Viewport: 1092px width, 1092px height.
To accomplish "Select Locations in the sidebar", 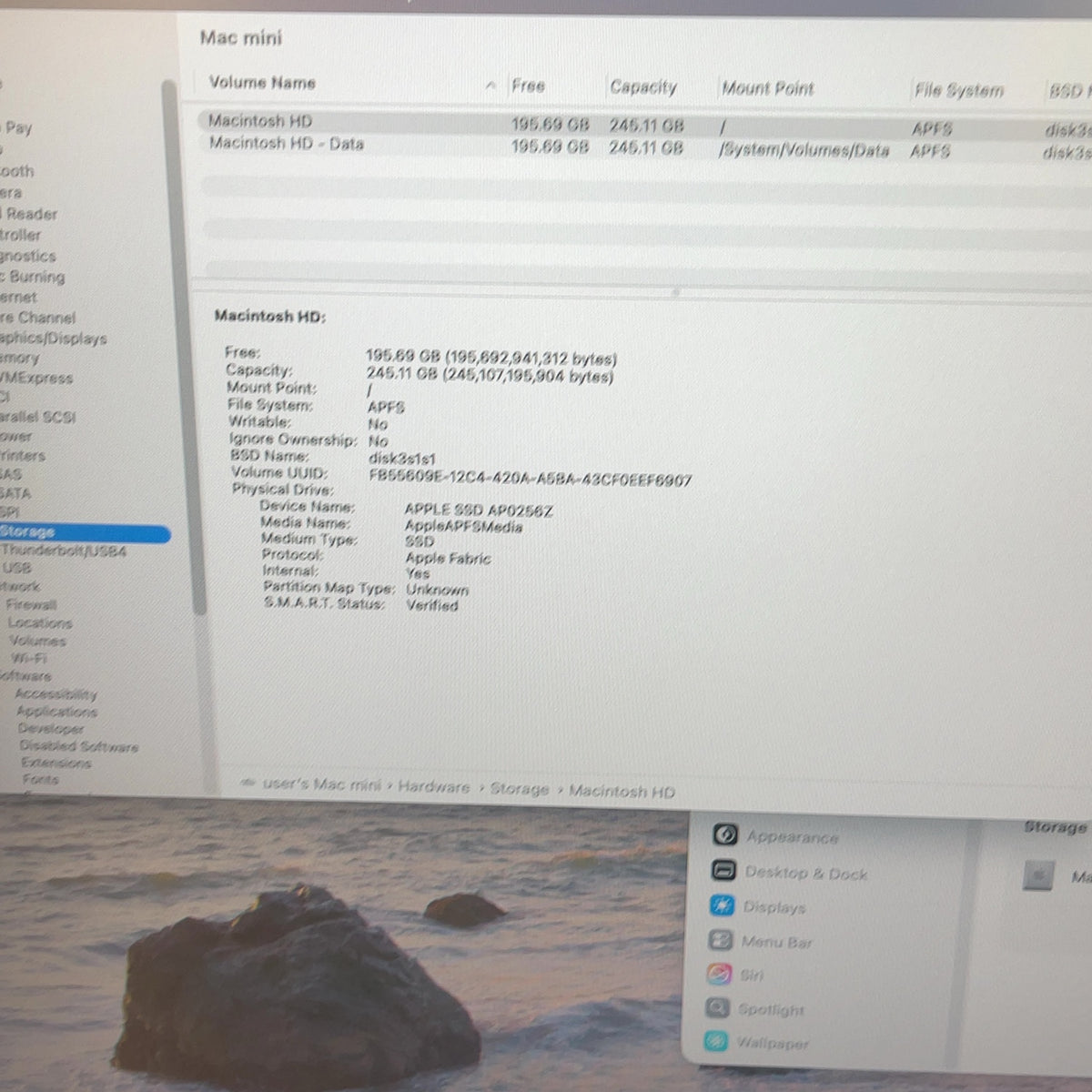I will [40, 623].
